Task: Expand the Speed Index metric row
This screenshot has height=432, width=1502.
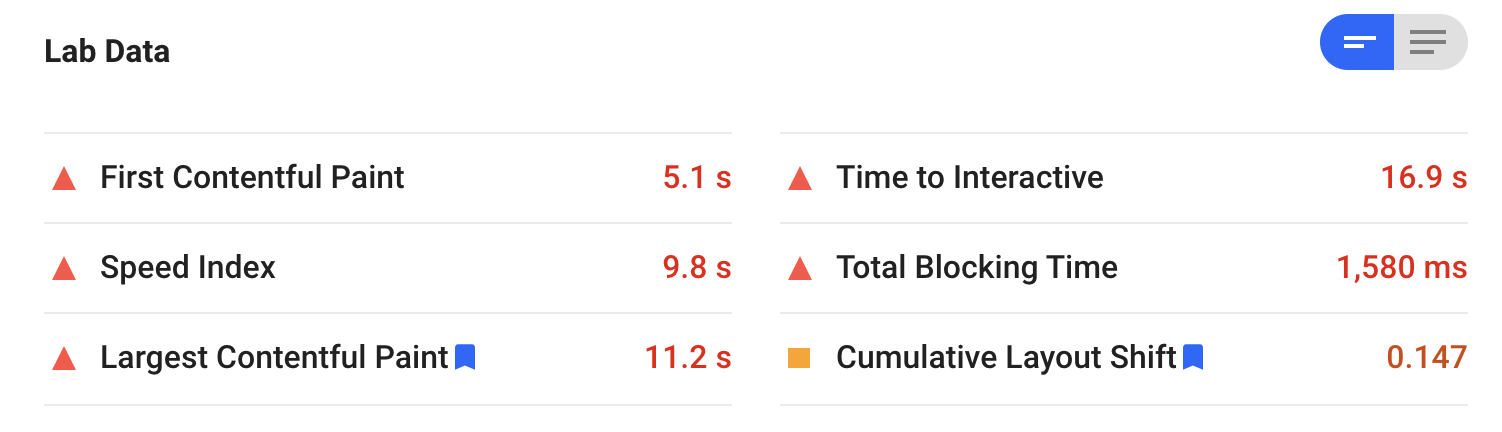Action: (388, 268)
